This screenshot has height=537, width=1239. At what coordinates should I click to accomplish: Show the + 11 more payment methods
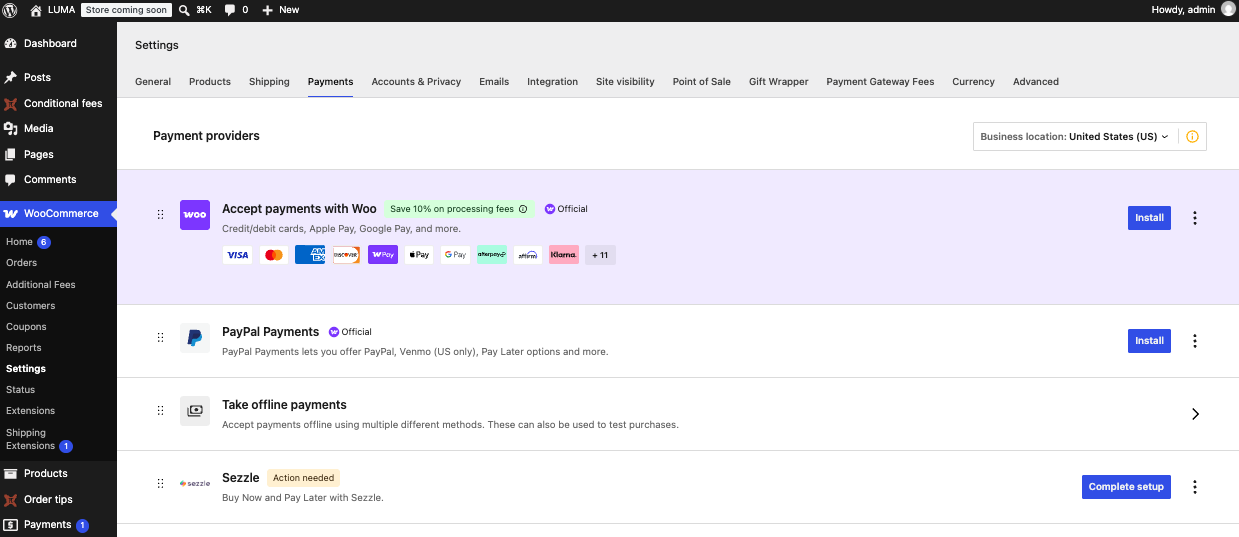pos(600,255)
